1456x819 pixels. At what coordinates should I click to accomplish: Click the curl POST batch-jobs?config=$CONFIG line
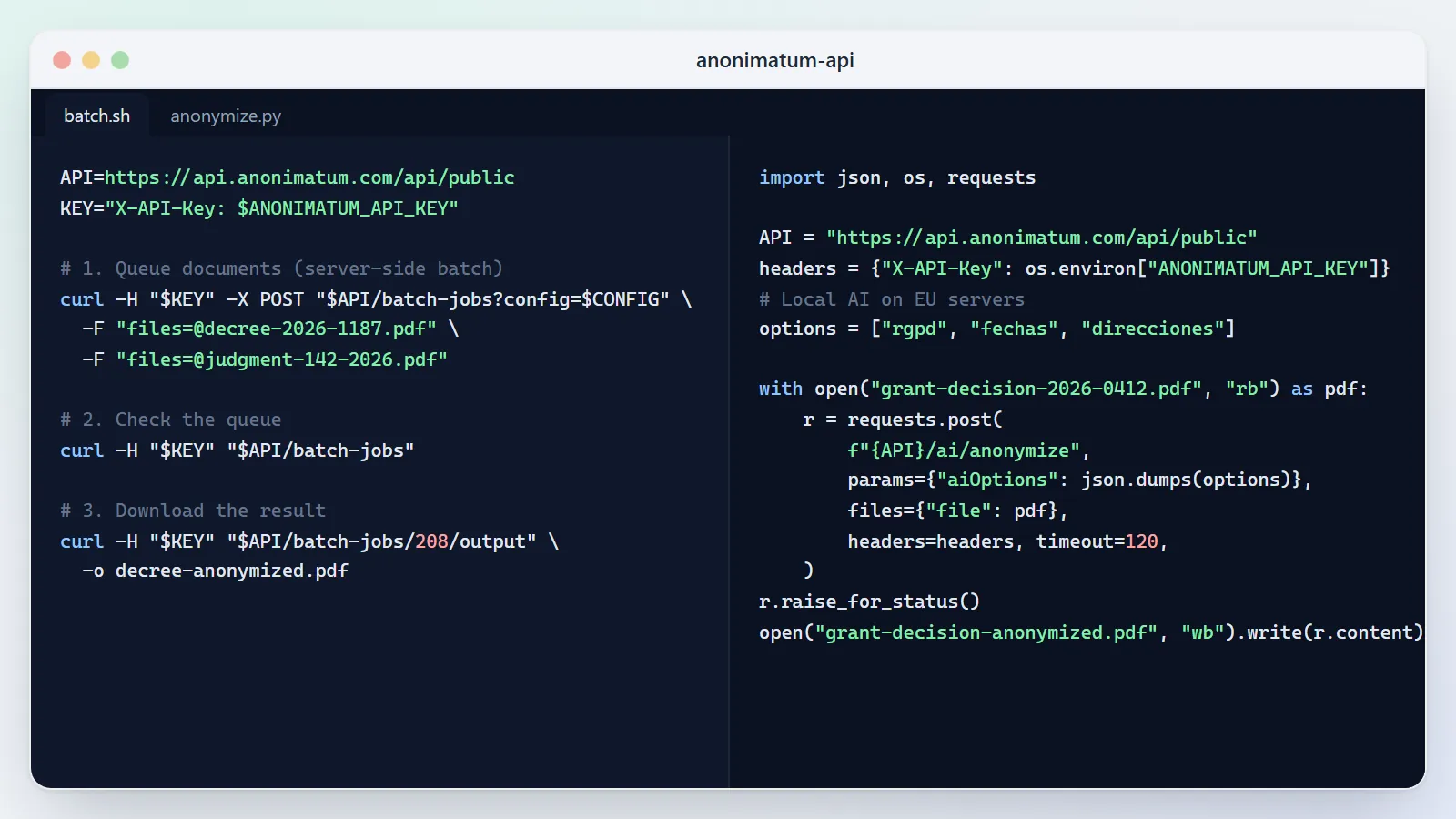click(x=376, y=299)
